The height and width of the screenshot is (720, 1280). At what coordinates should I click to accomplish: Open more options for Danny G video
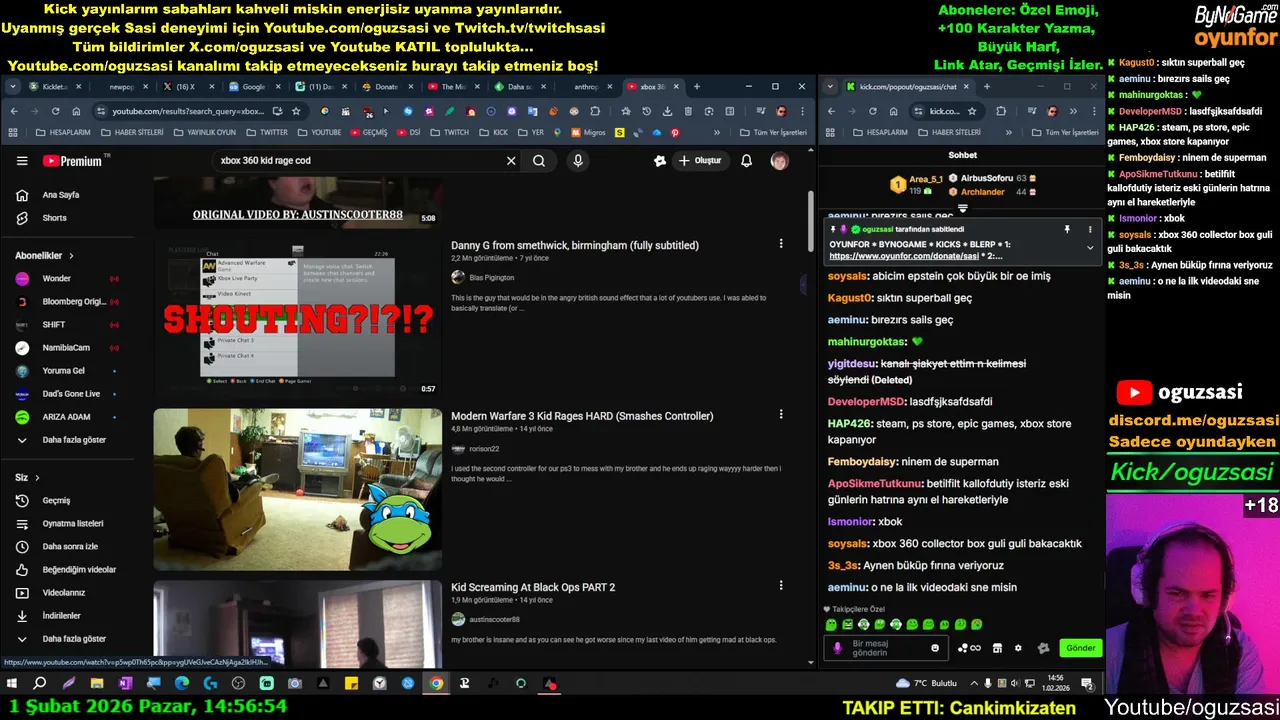781,244
